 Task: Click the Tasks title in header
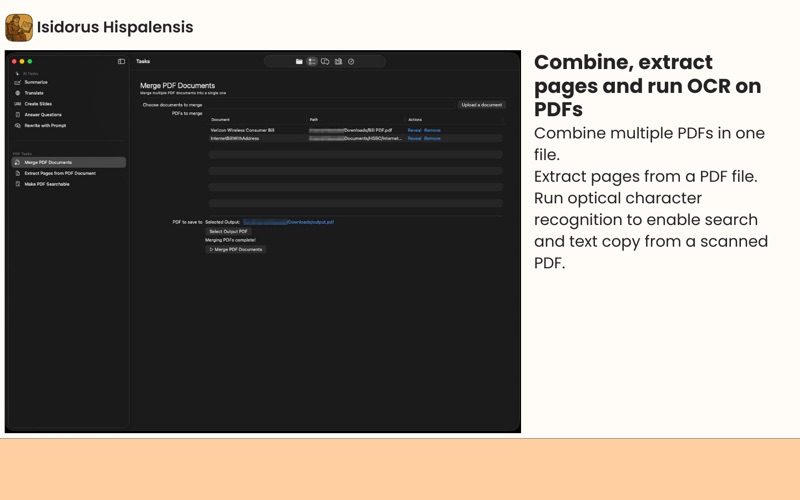coord(143,62)
